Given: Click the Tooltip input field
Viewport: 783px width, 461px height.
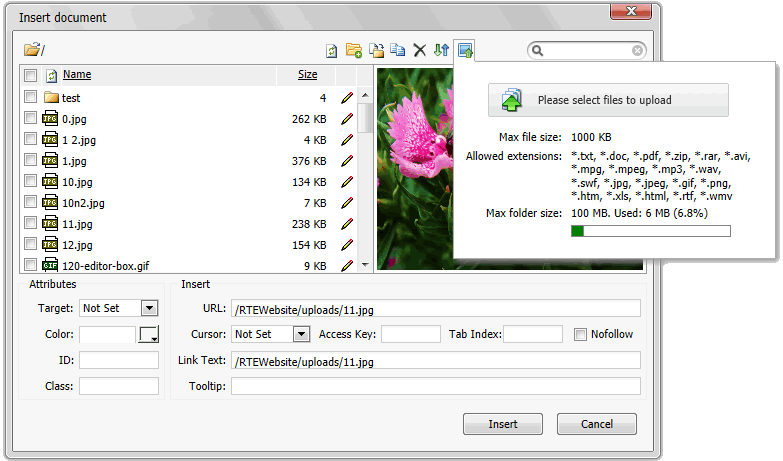Looking at the screenshot, I should coord(435,386).
